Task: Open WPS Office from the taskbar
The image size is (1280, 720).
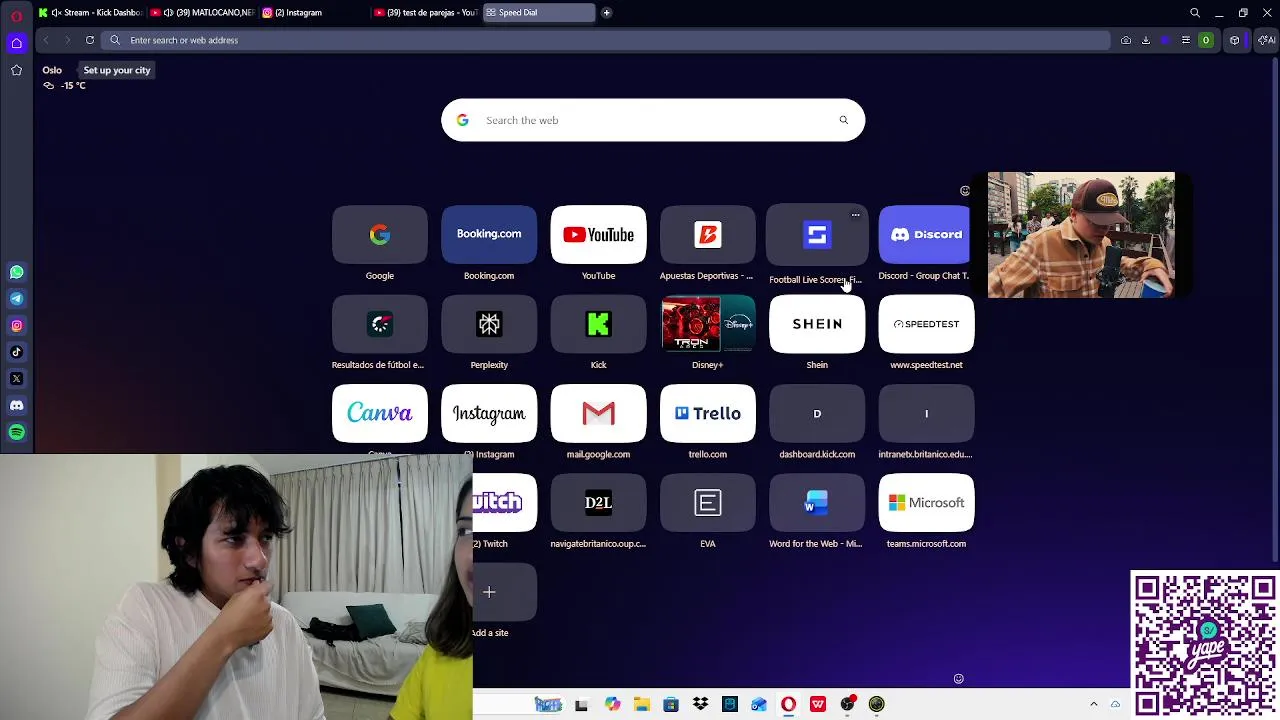Action: (x=818, y=704)
